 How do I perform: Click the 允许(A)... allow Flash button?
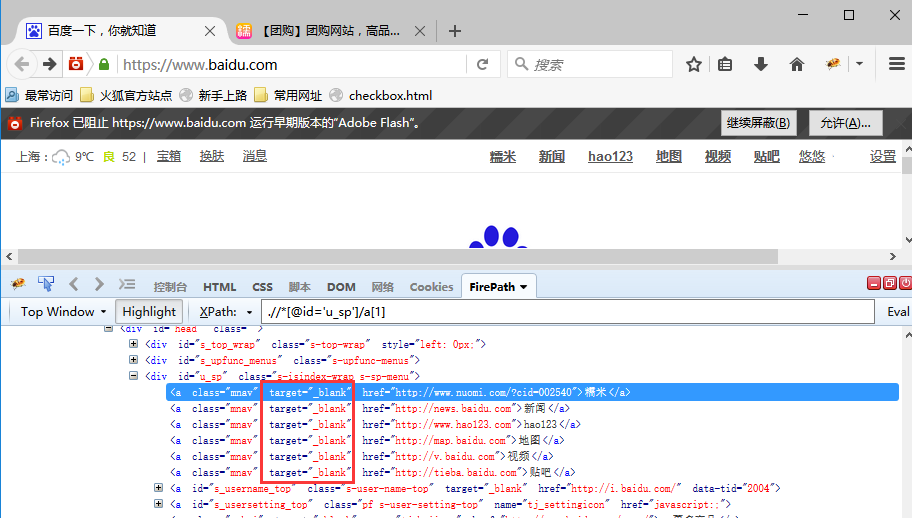[845, 123]
